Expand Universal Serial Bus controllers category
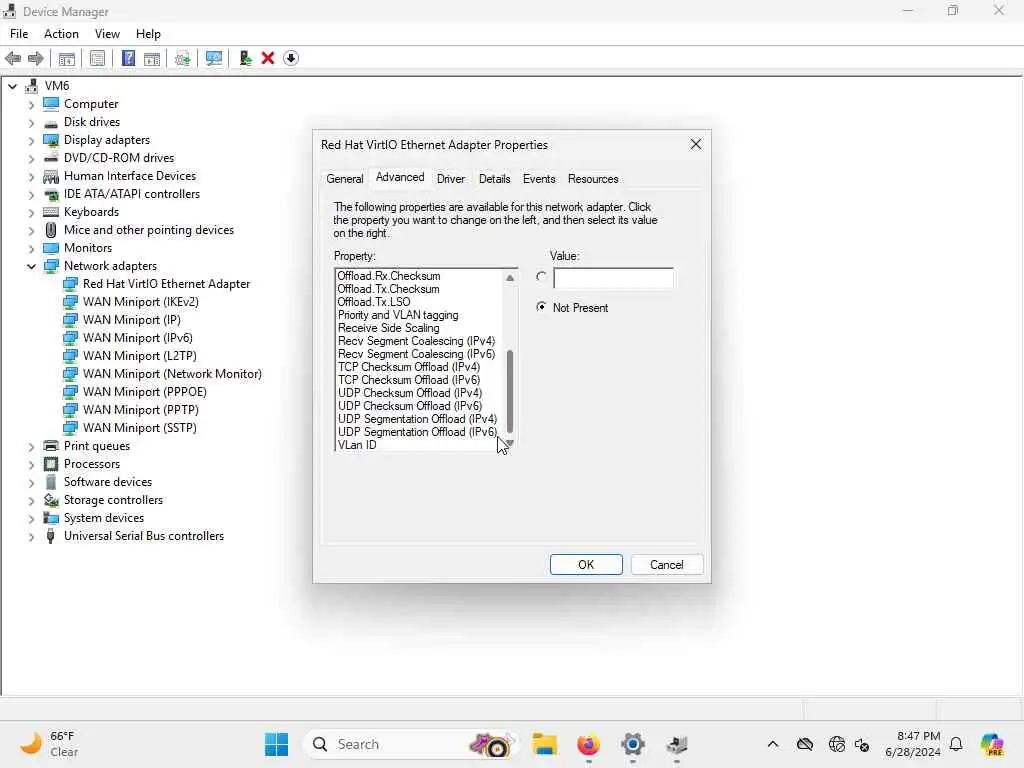Viewport: 1024px width, 768px height. pos(31,536)
